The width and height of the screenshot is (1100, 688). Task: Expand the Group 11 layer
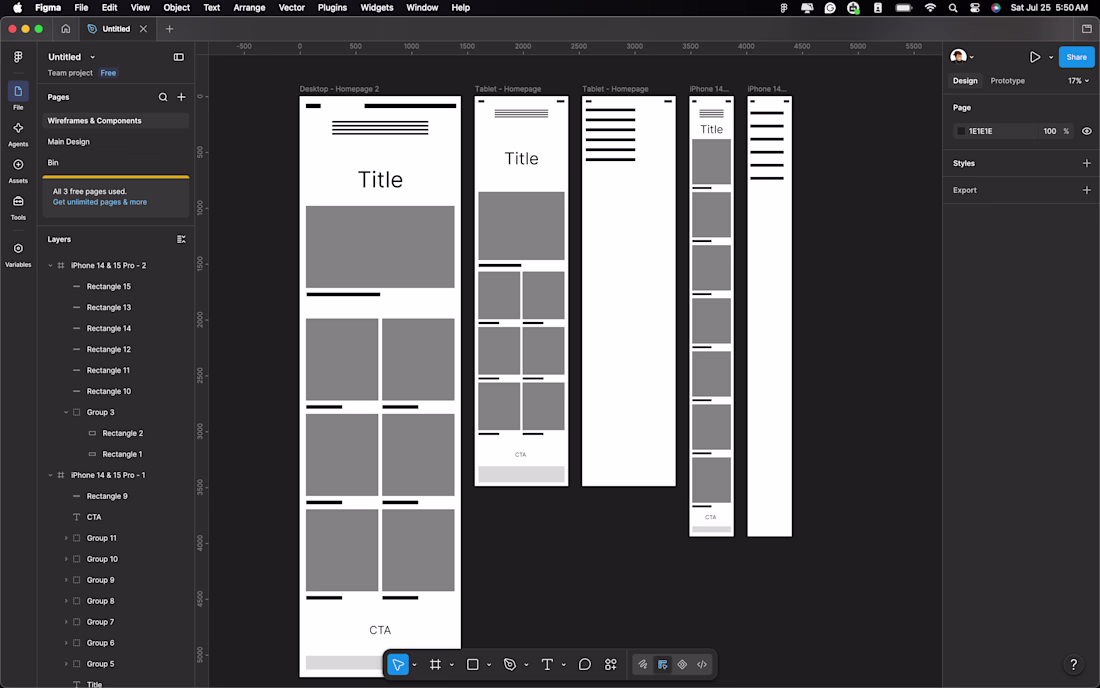point(66,538)
